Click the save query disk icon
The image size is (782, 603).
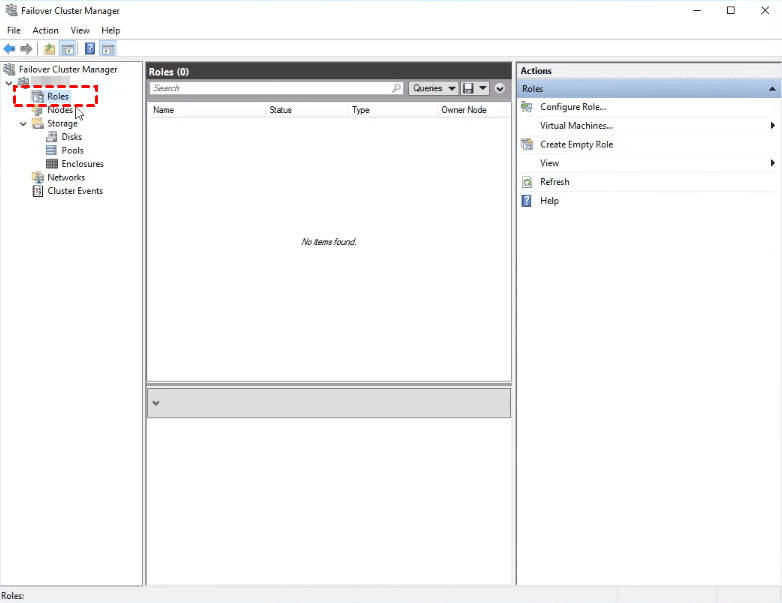468,88
